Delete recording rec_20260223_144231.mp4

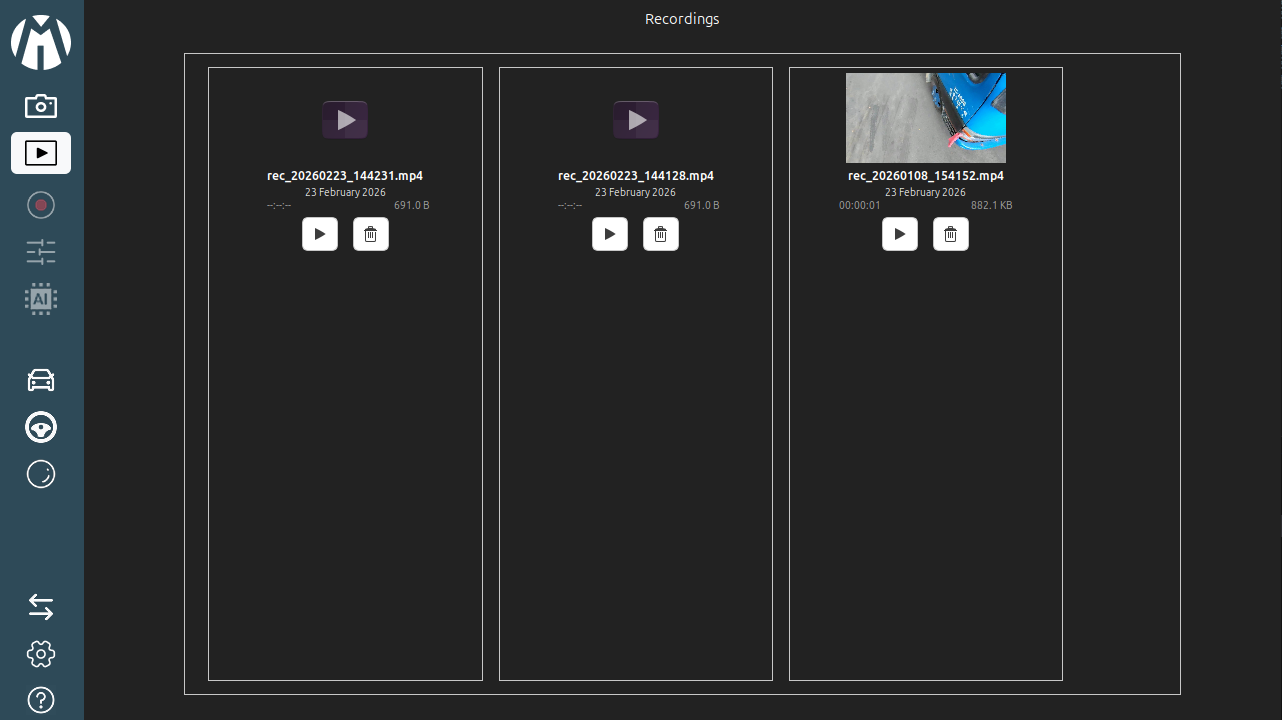point(371,234)
